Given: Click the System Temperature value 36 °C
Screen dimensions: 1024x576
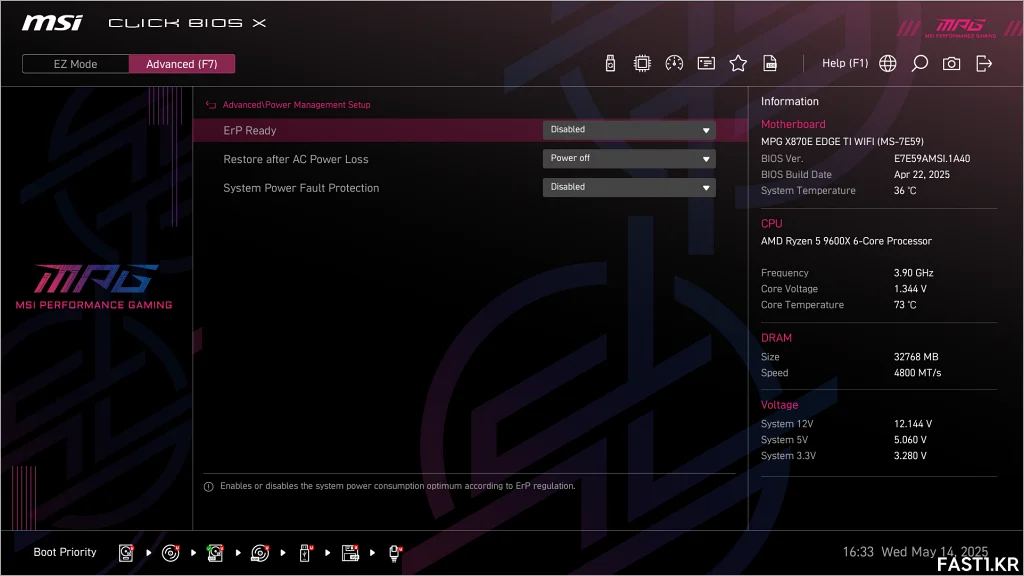Looking at the screenshot, I should click(905, 191).
